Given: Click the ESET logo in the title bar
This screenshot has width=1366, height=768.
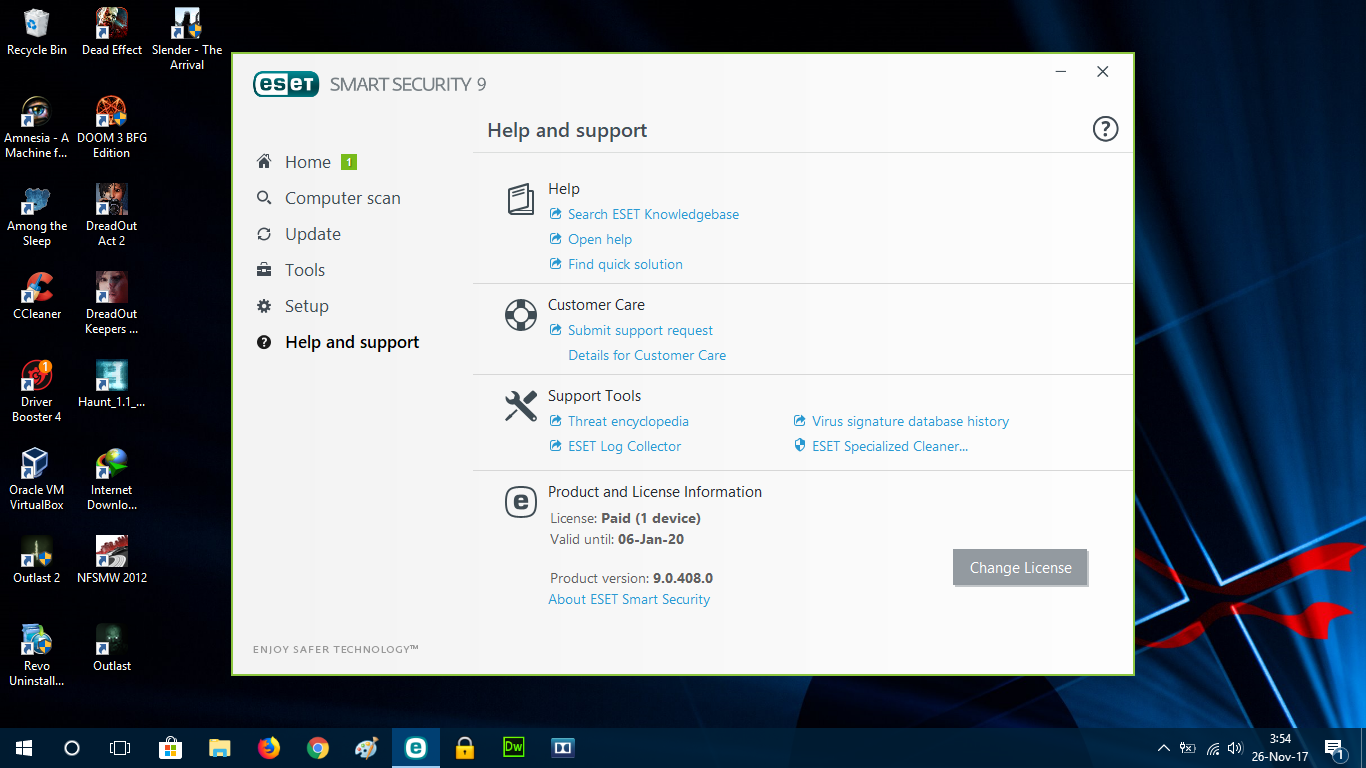Looking at the screenshot, I should 287,84.
